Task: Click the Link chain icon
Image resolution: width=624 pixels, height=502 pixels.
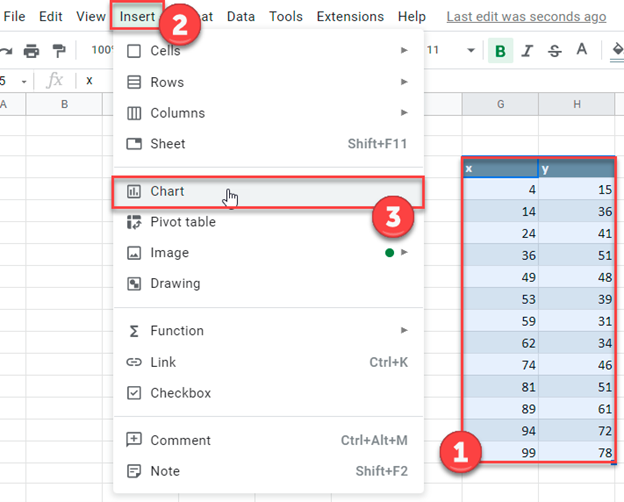Action: 134,362
